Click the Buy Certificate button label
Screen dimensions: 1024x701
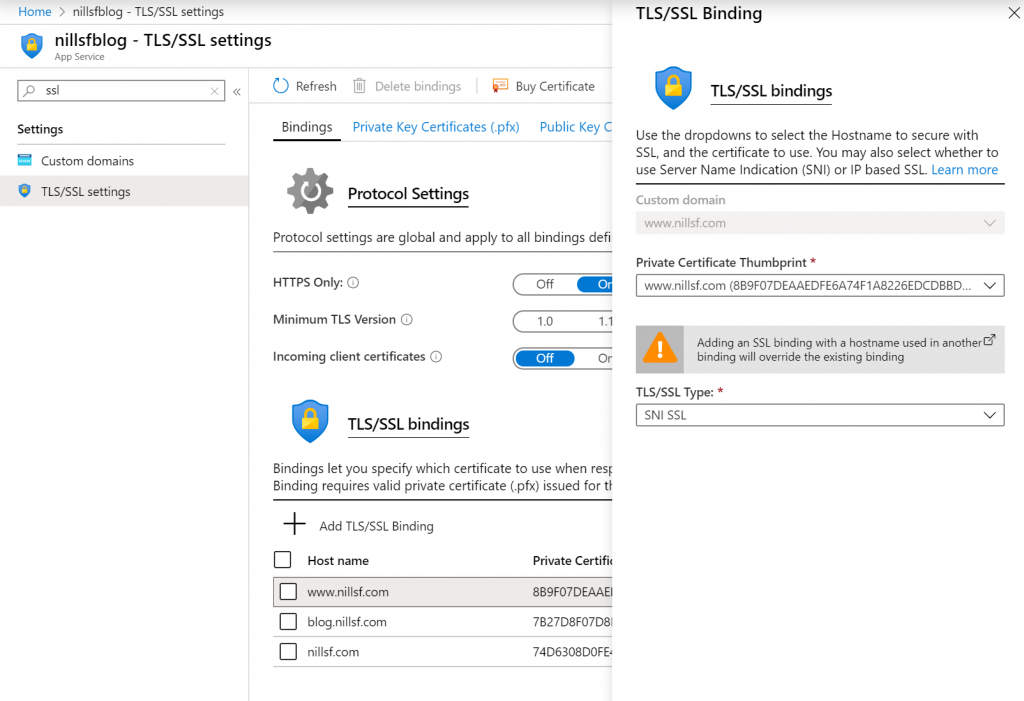point(555,86)
